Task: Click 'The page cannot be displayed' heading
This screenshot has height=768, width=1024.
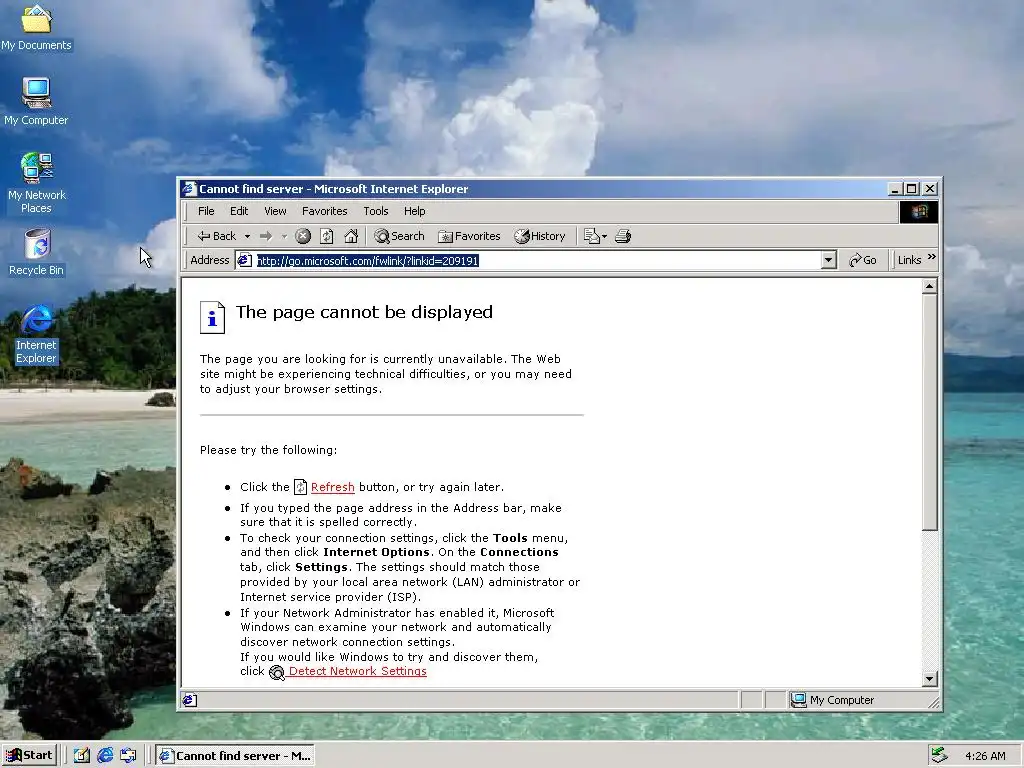Action: (364, 312)
